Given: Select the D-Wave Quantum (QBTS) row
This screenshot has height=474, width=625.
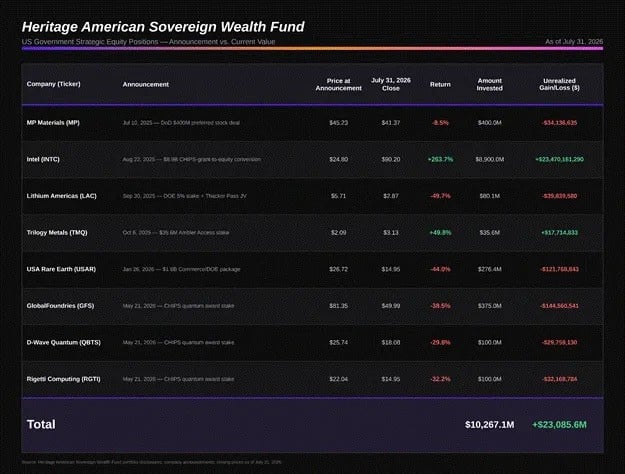Looking at the screenshot, I should [312, 342].
